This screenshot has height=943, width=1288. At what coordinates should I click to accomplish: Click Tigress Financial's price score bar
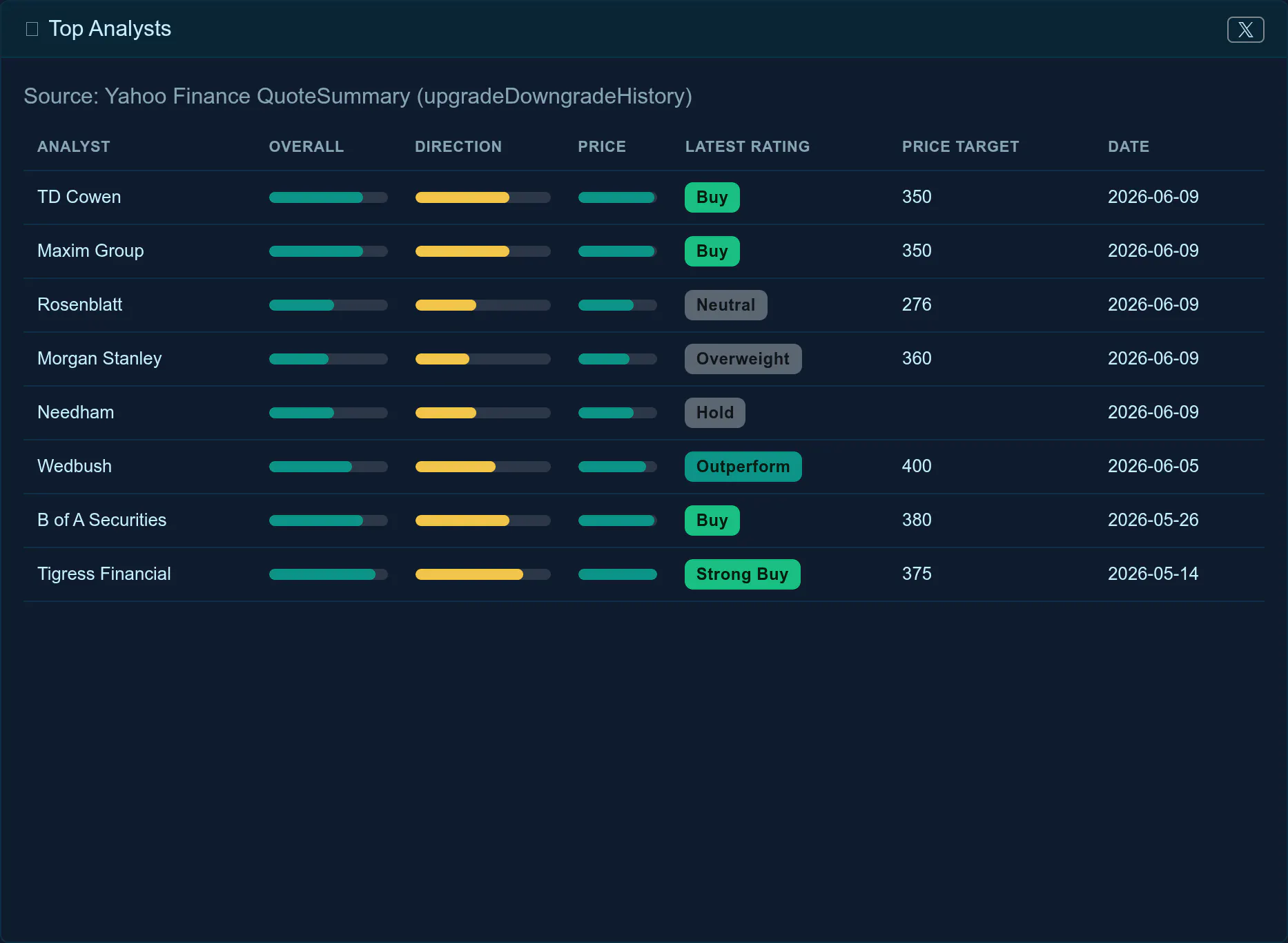point(618,574)
